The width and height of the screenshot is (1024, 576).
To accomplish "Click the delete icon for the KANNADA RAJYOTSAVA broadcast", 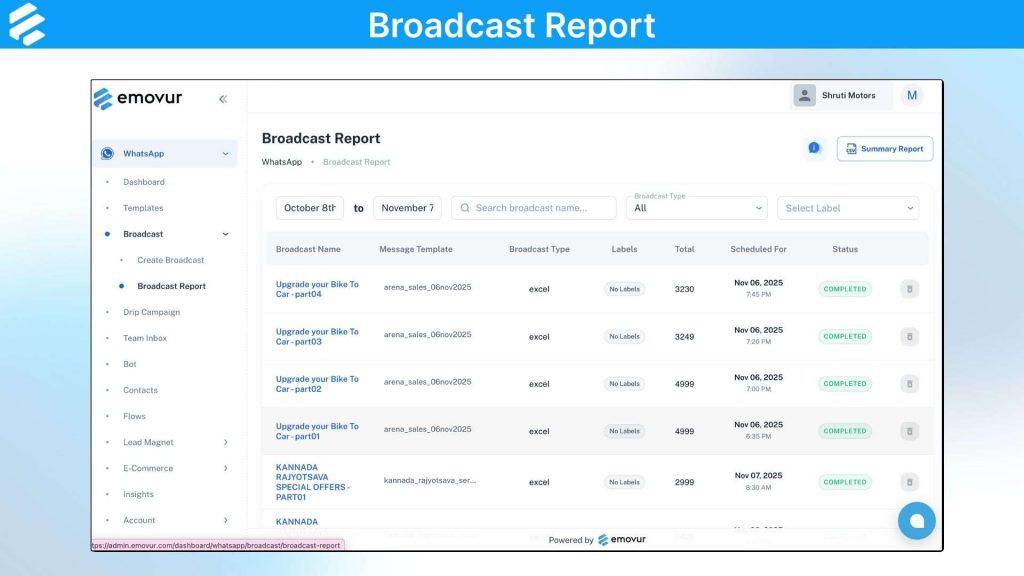I will (909, 481).
